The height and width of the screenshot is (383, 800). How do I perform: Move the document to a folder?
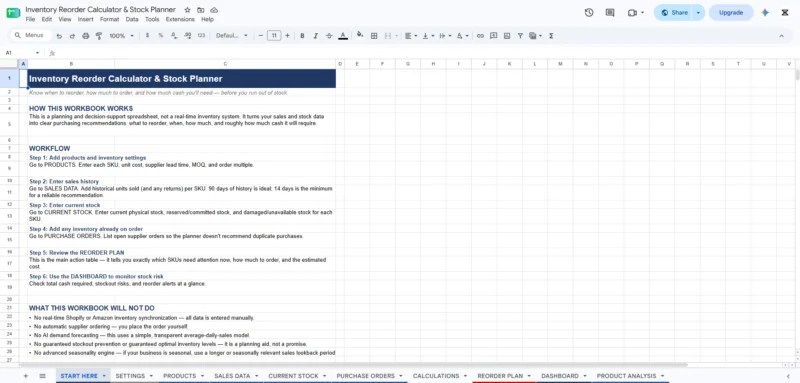pos(201,10)
